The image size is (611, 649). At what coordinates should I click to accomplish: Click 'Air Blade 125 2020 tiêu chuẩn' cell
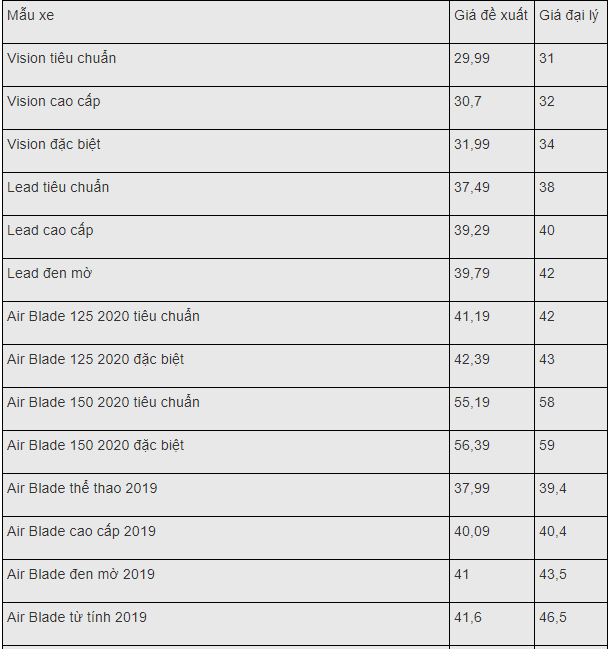pos(226,323)
